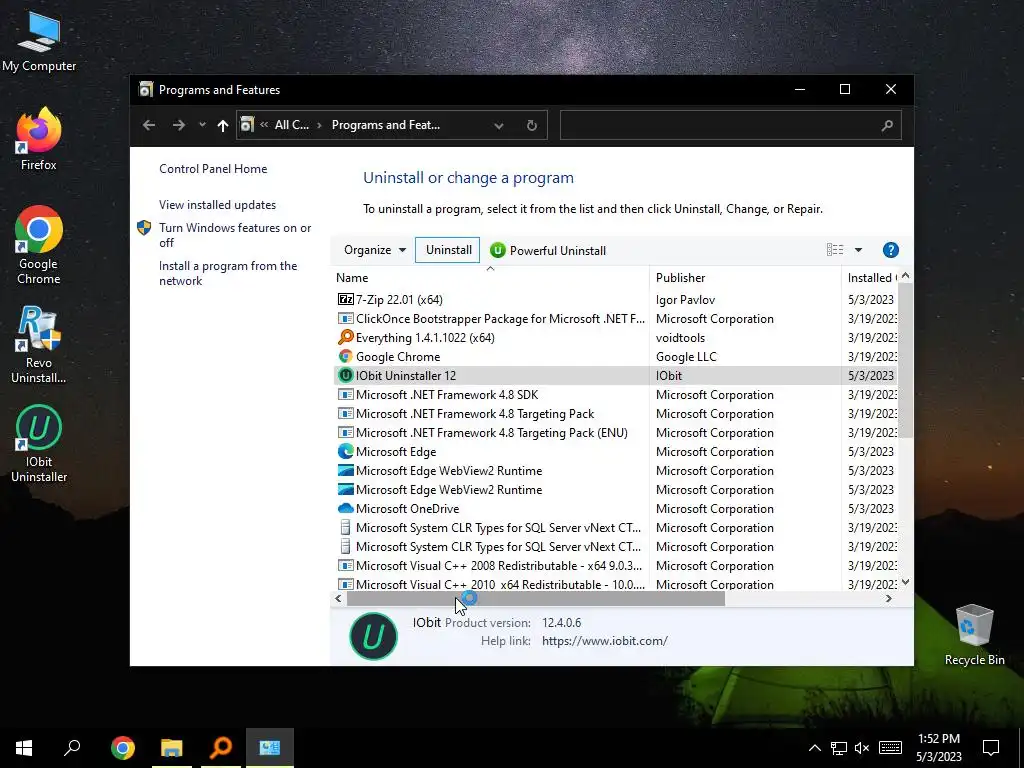
Task: Click the change view layout icon
Action: (835, 250)
